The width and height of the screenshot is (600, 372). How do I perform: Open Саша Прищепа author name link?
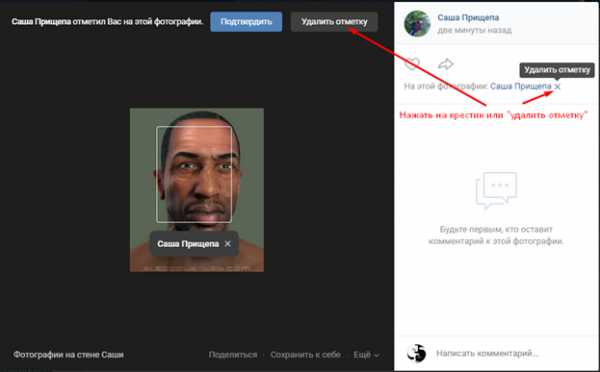click(468, 18)
